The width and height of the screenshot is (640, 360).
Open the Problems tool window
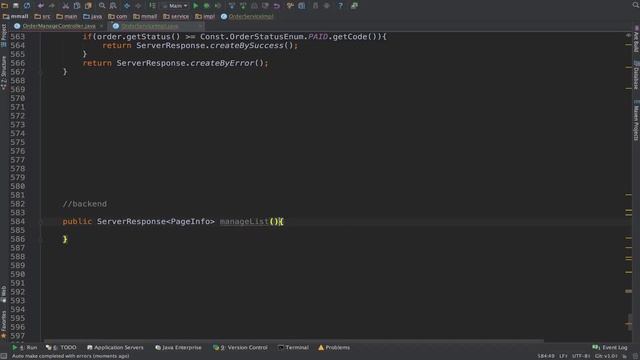pyautogui.click(x=334, y=347)
